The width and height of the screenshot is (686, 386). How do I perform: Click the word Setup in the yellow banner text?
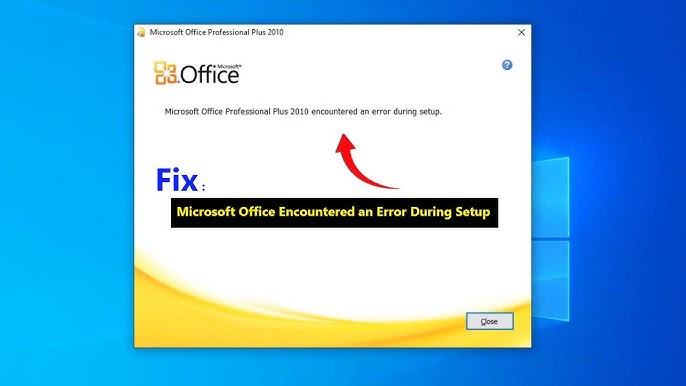(x=472, y=212)
